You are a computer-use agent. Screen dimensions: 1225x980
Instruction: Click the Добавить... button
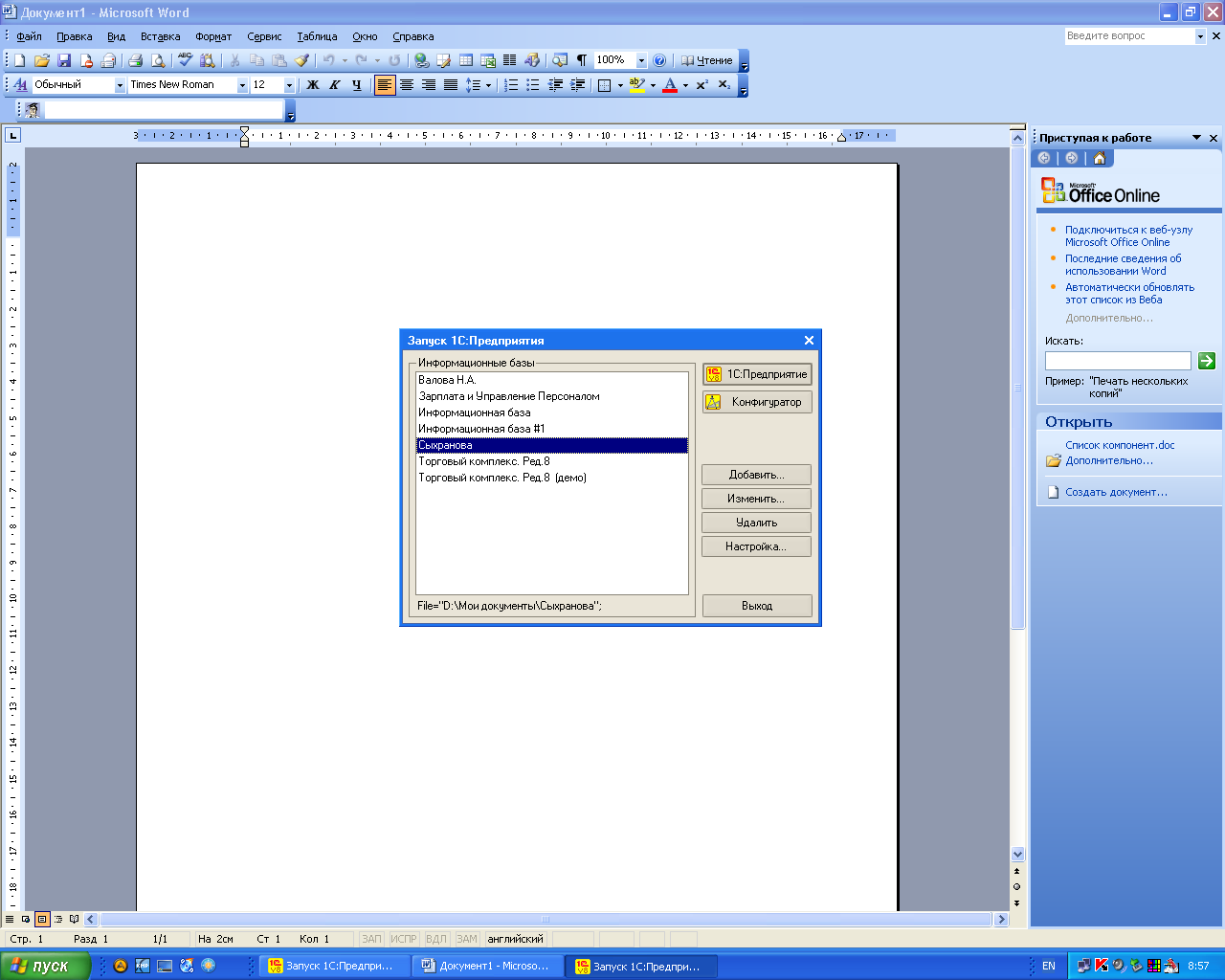coord(756,475)
